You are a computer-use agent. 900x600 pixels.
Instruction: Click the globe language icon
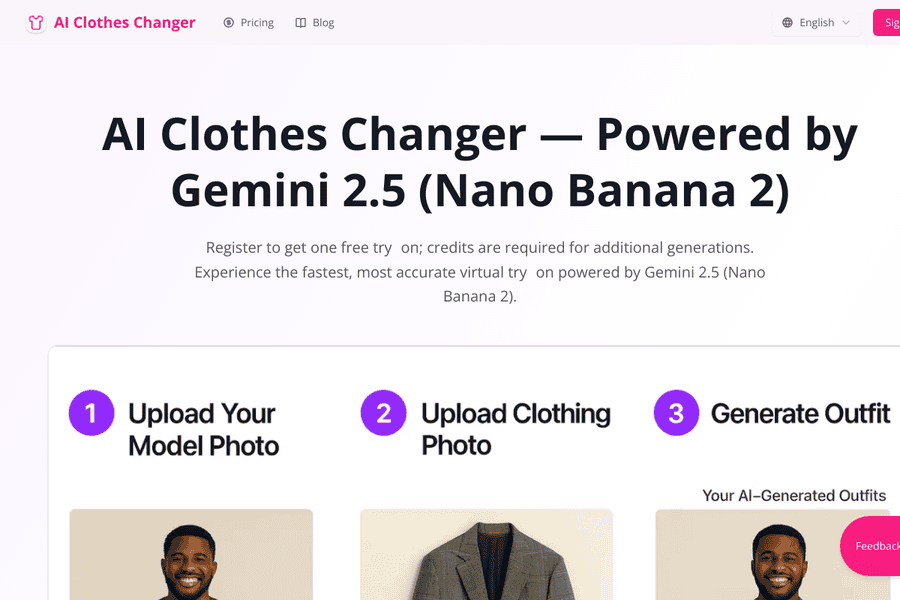(x=788, y=22)
